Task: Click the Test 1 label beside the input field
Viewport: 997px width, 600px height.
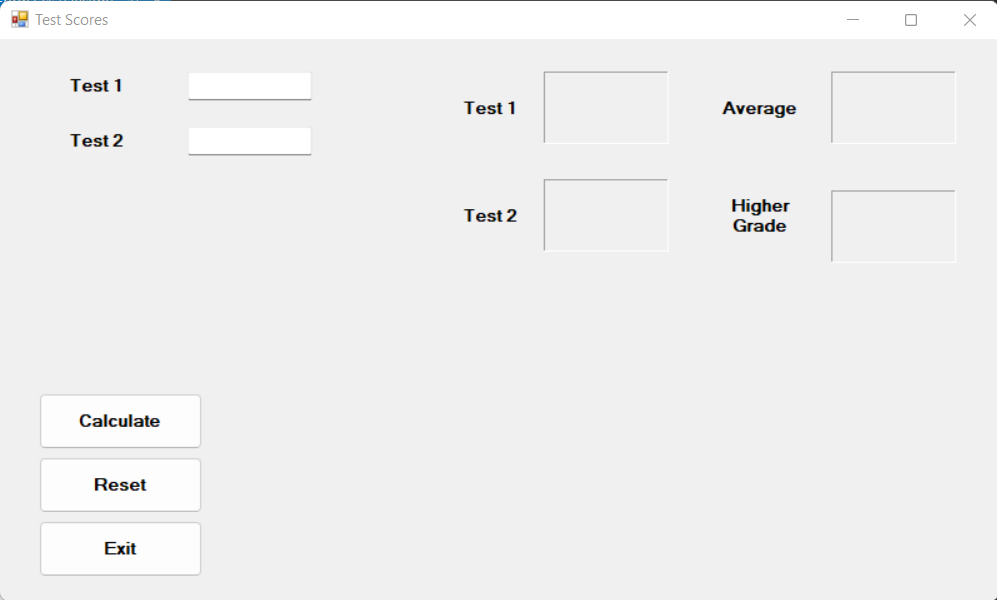Action: coord(96,86)
